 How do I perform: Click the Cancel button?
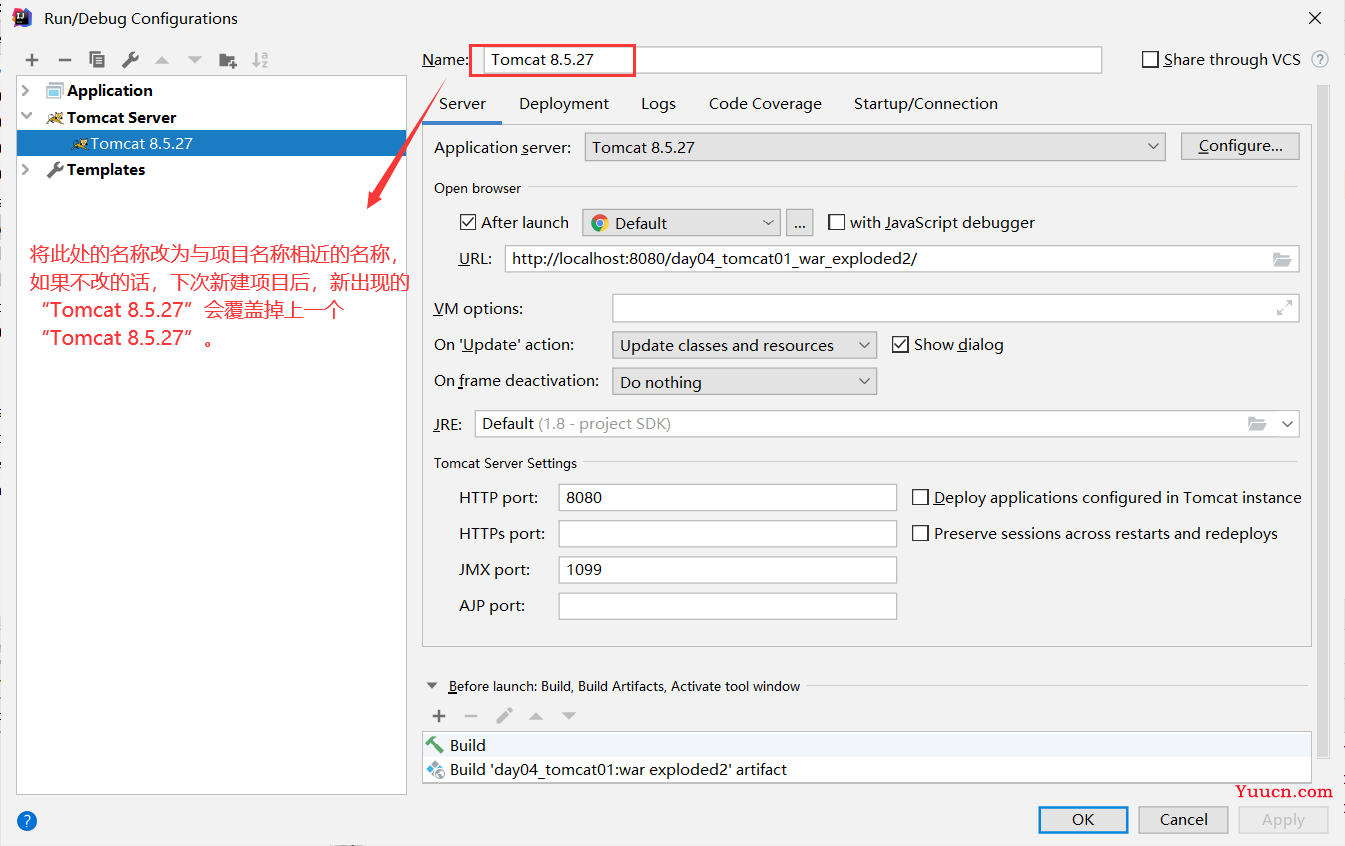1184,820
